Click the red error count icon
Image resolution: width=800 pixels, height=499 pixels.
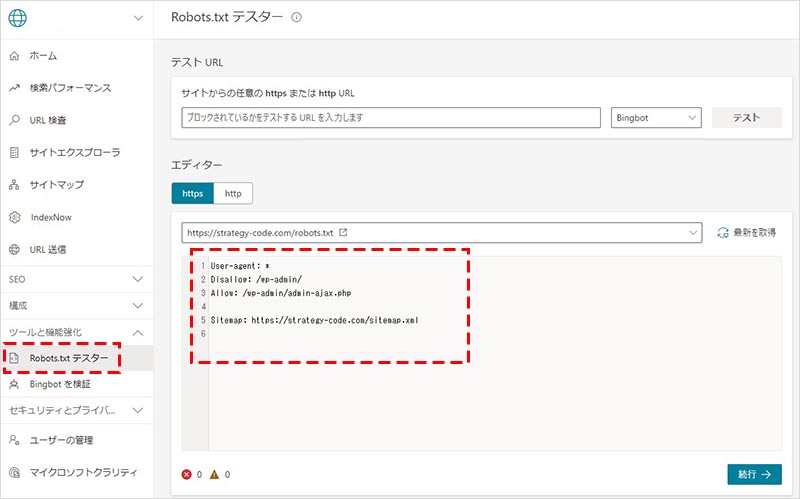pos(187,474)
